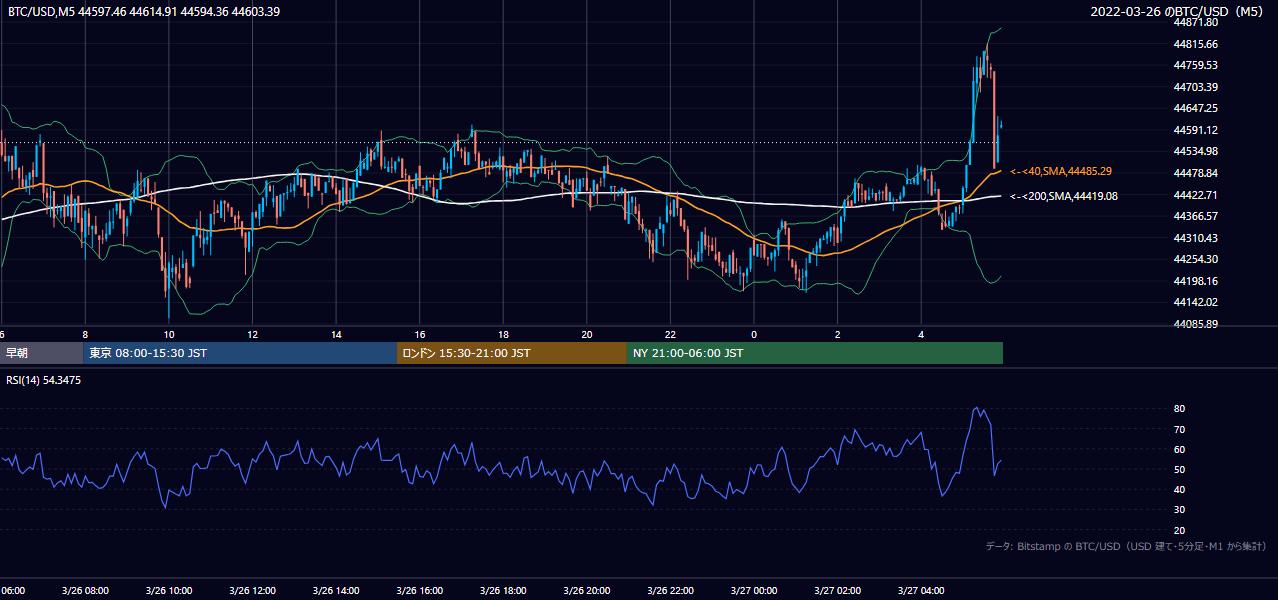The height and width of the screenshot is (600, 1278).
Task: Click the '3/26 08:00' bottom time label
Action: pyautogui.click(x=84, y=591)
